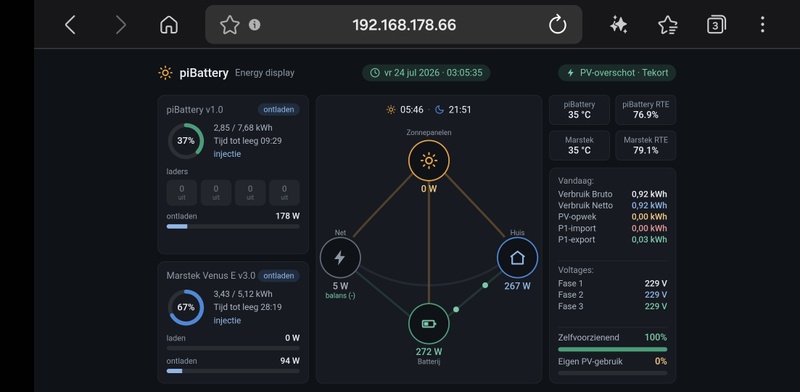Select the third laders box

(250, 192)
